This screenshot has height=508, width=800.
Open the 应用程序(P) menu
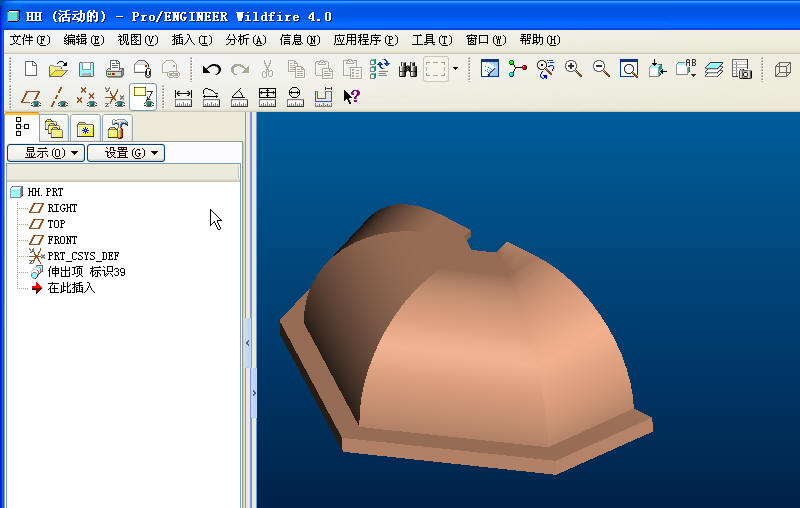click(366, 40)
